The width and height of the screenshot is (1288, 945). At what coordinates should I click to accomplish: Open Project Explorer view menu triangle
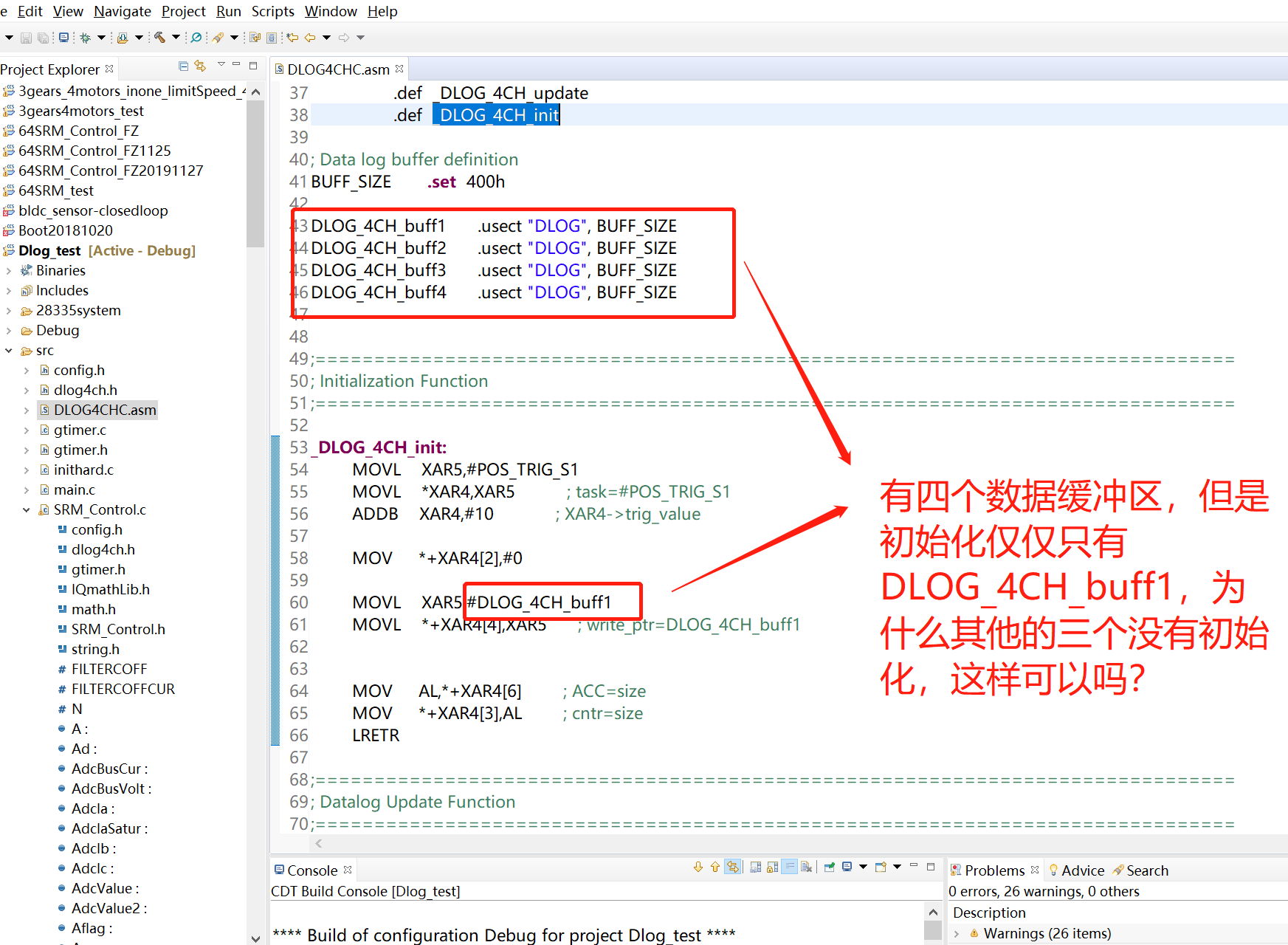tap(221, 65)
